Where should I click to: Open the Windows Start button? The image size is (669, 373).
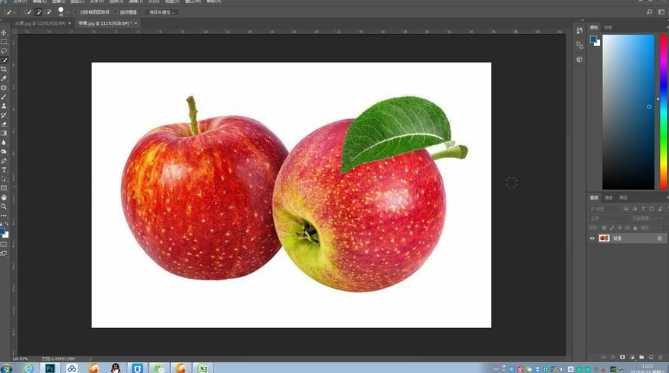coord(6,368)
